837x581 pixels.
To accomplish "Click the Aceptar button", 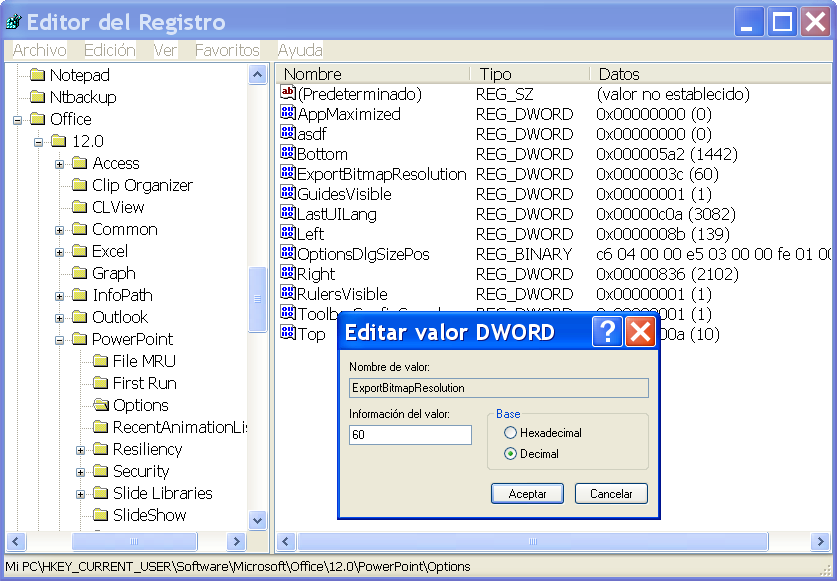I will [527, 493].
